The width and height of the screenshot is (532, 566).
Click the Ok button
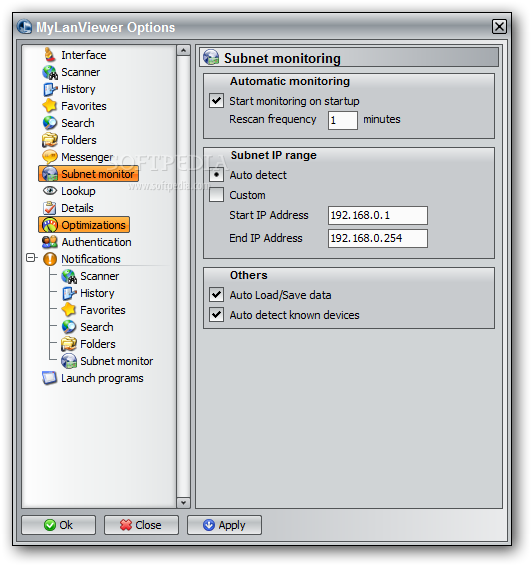pos(58,525)
